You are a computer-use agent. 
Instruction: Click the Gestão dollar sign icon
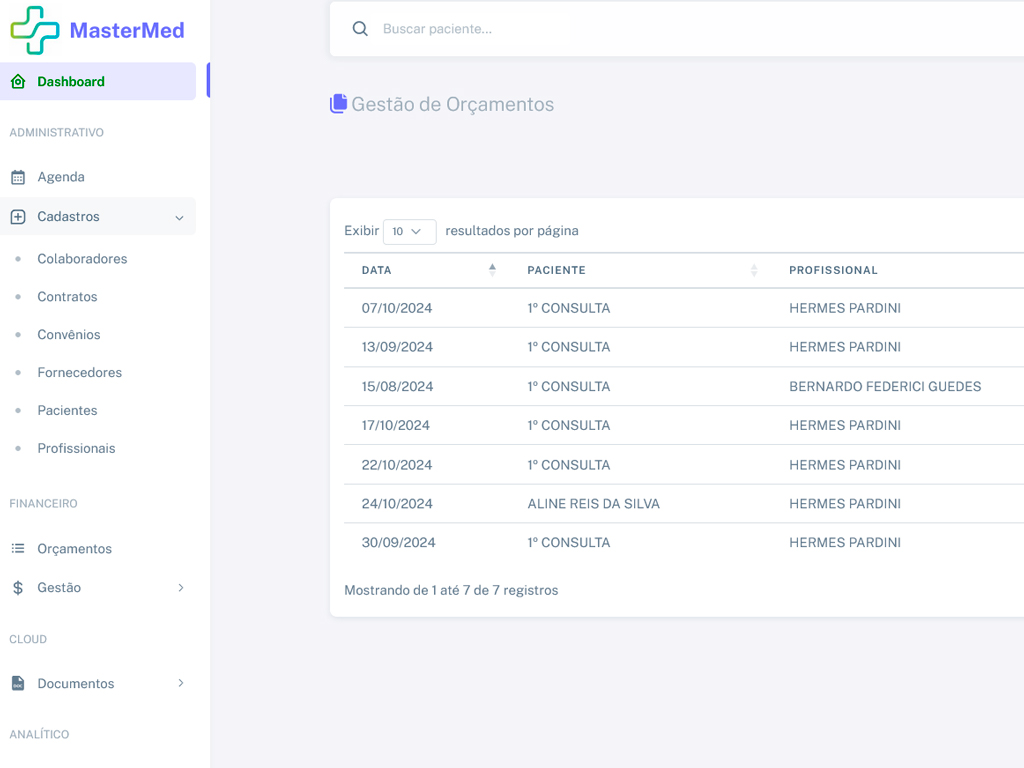click(x=18, y=588)
